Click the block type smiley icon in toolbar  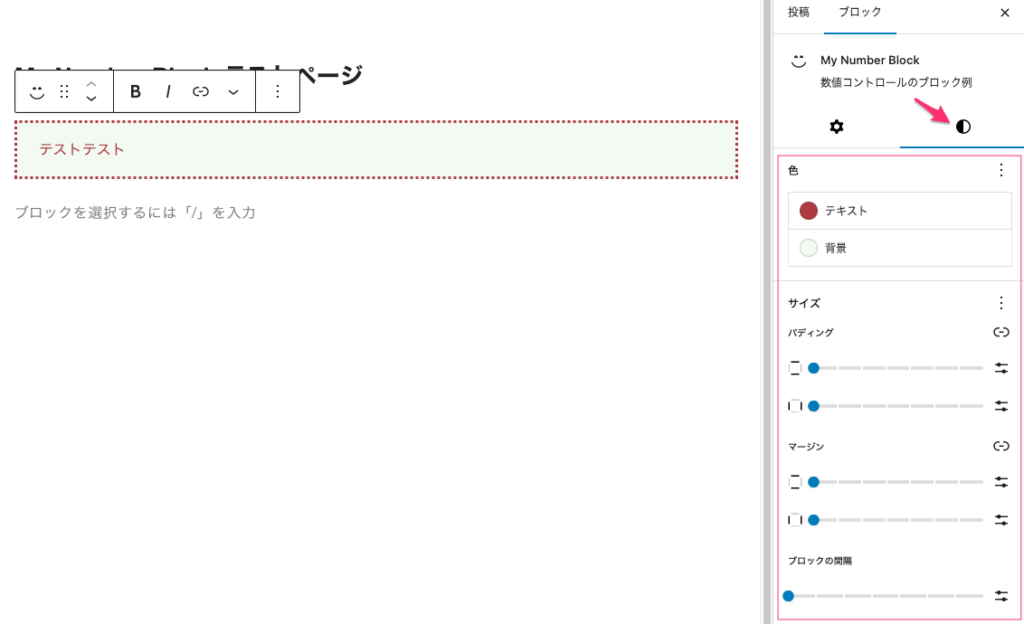tap(37, 92)
